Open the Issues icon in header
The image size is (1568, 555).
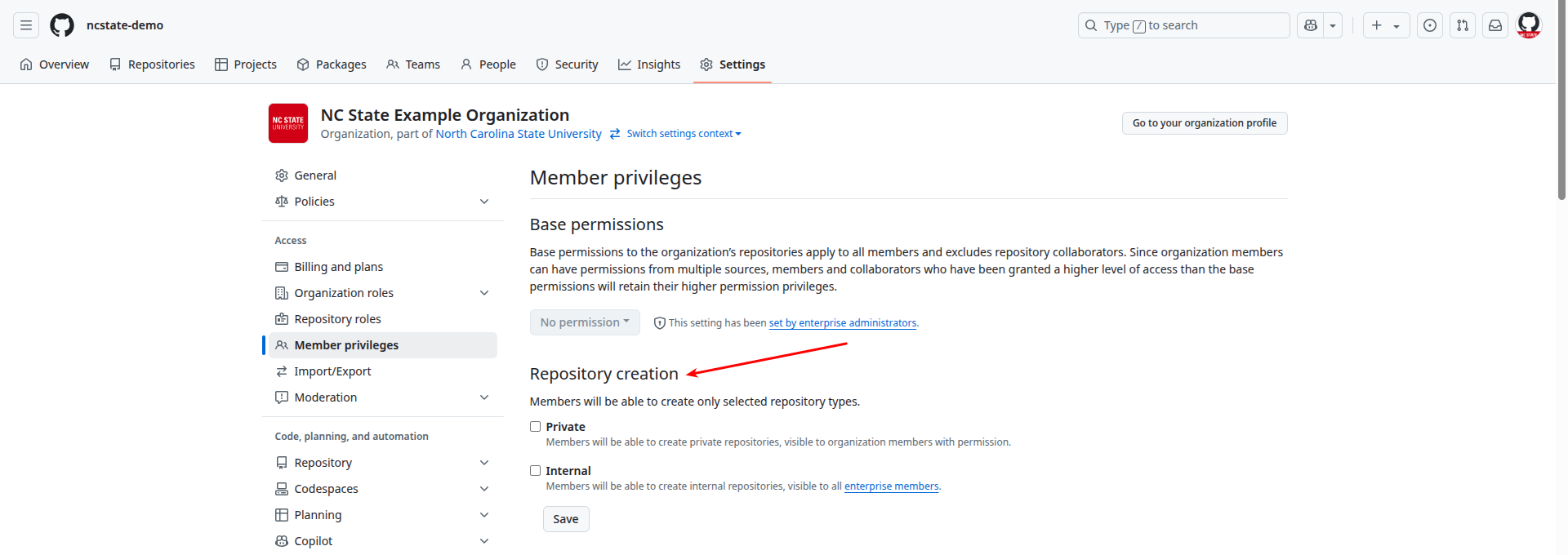tap(1430, 25)
